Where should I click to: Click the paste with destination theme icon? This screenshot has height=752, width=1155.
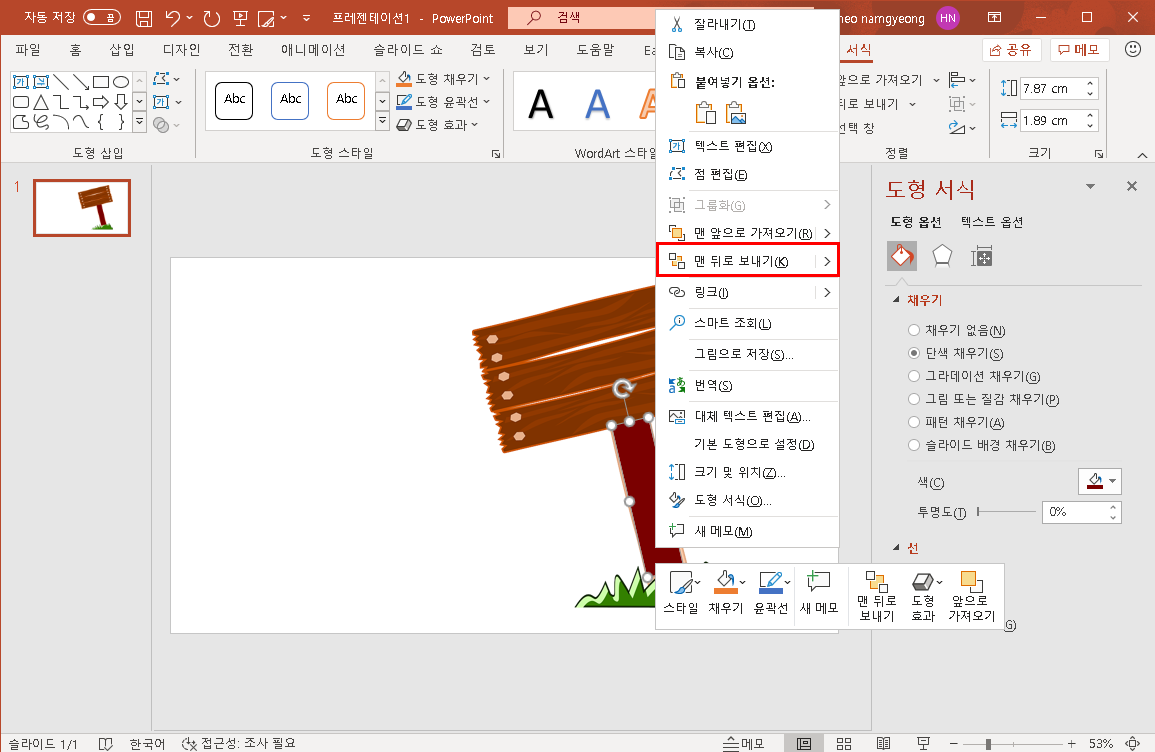pos(705,113)
